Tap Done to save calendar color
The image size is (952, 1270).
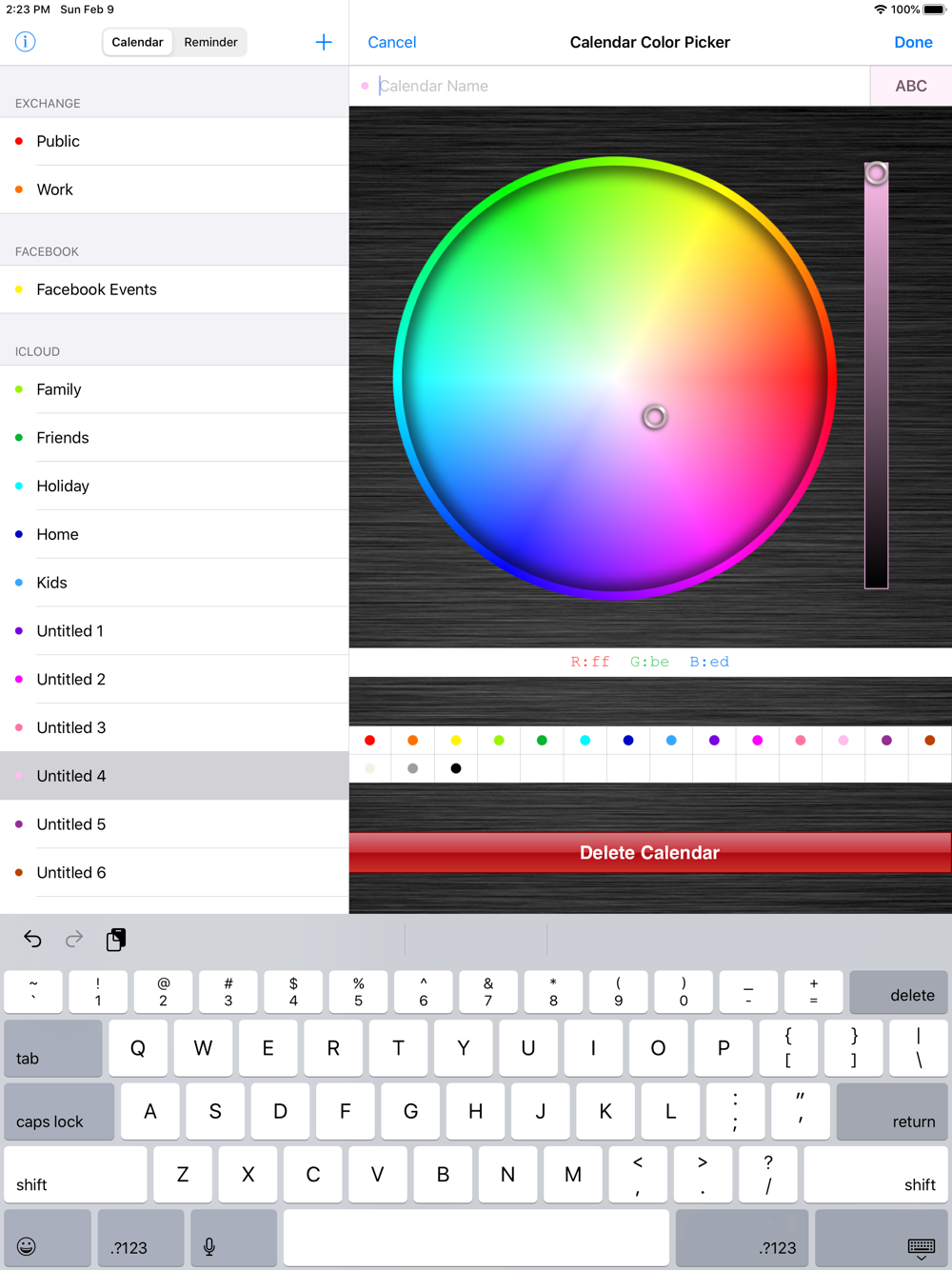click(x=913, y=42)
